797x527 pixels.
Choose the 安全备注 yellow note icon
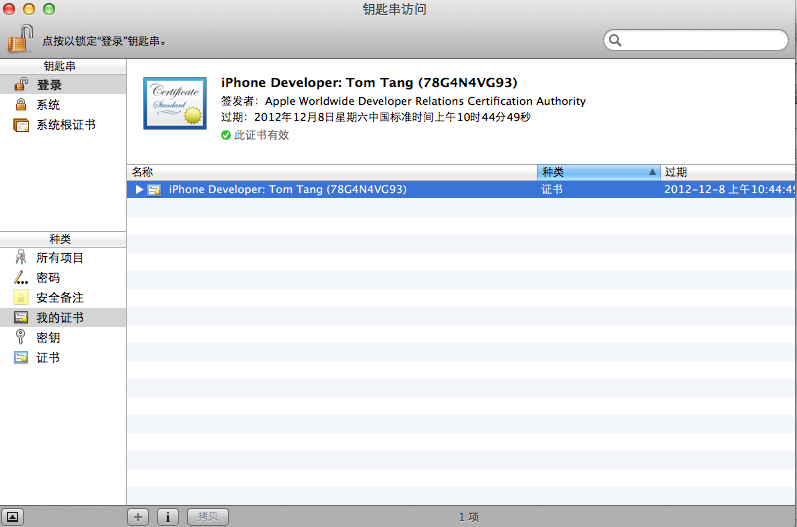[21, 297]
